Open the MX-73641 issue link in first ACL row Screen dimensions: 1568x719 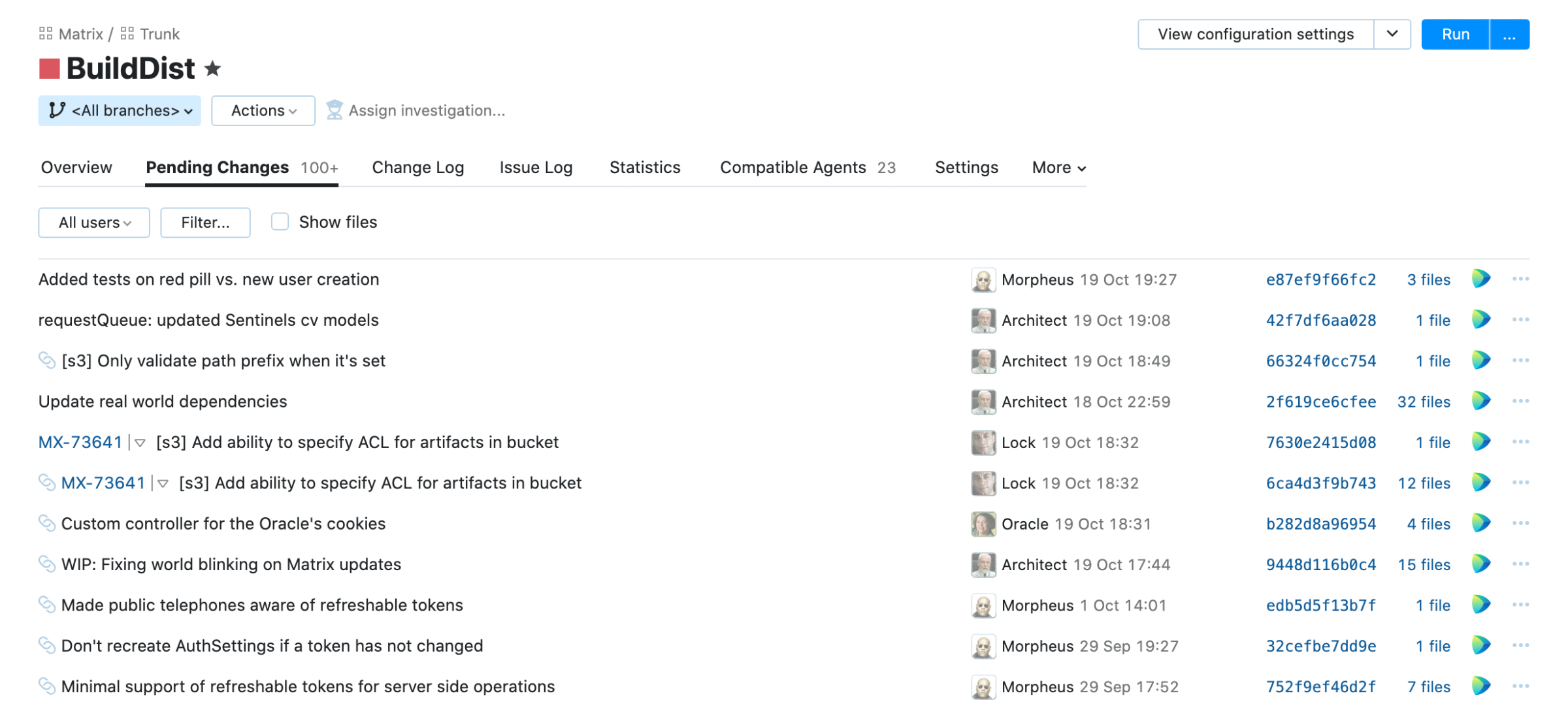80,442
